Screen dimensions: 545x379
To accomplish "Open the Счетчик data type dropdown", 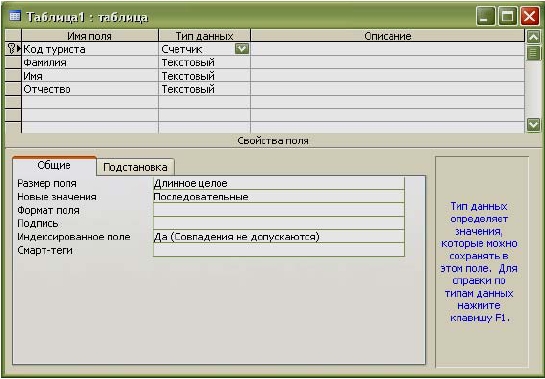I will coord(242,49).
